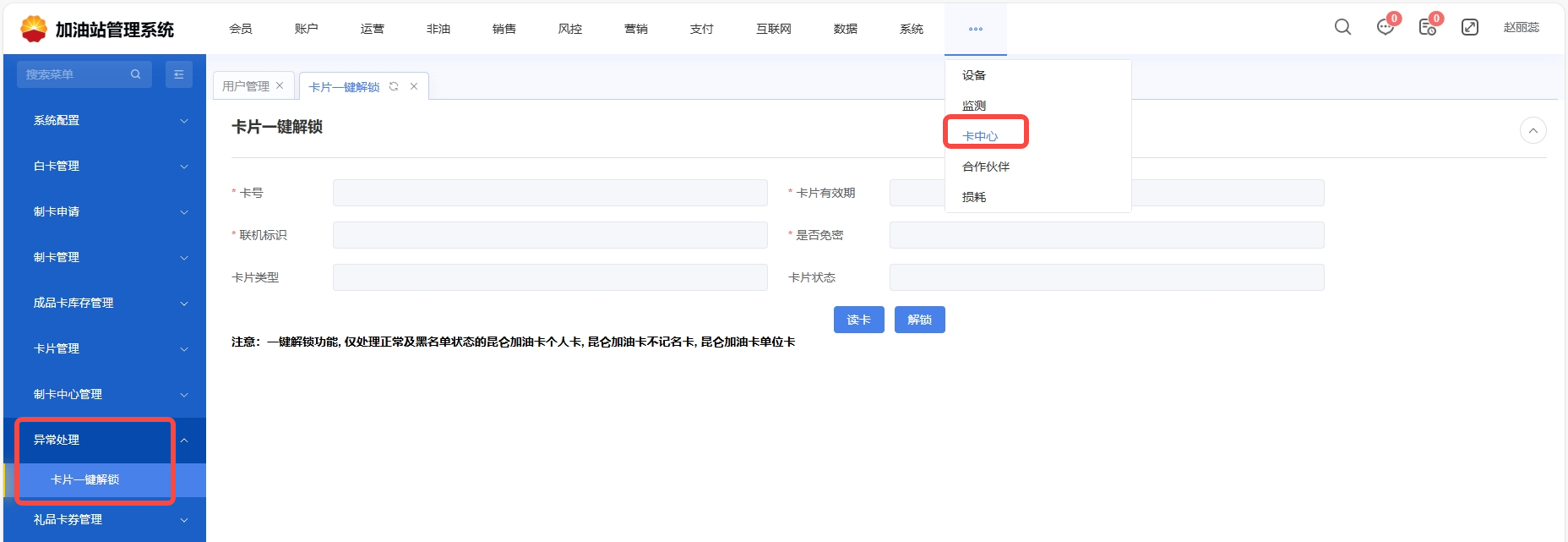
Task: Close the 用户管理 tab
Action: click(280, 85)
